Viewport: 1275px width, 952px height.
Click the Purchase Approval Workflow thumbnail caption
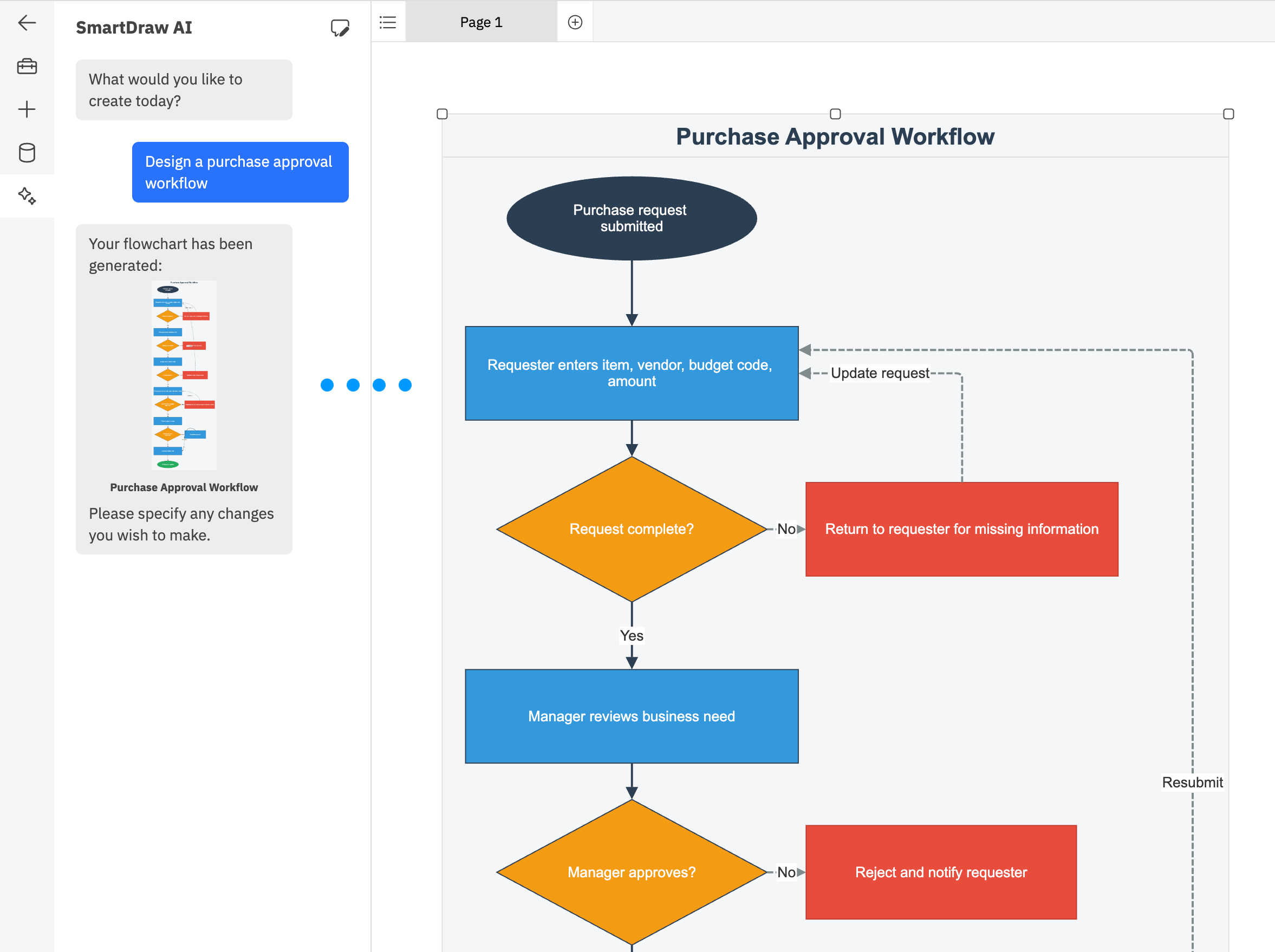tap(184, 487)
